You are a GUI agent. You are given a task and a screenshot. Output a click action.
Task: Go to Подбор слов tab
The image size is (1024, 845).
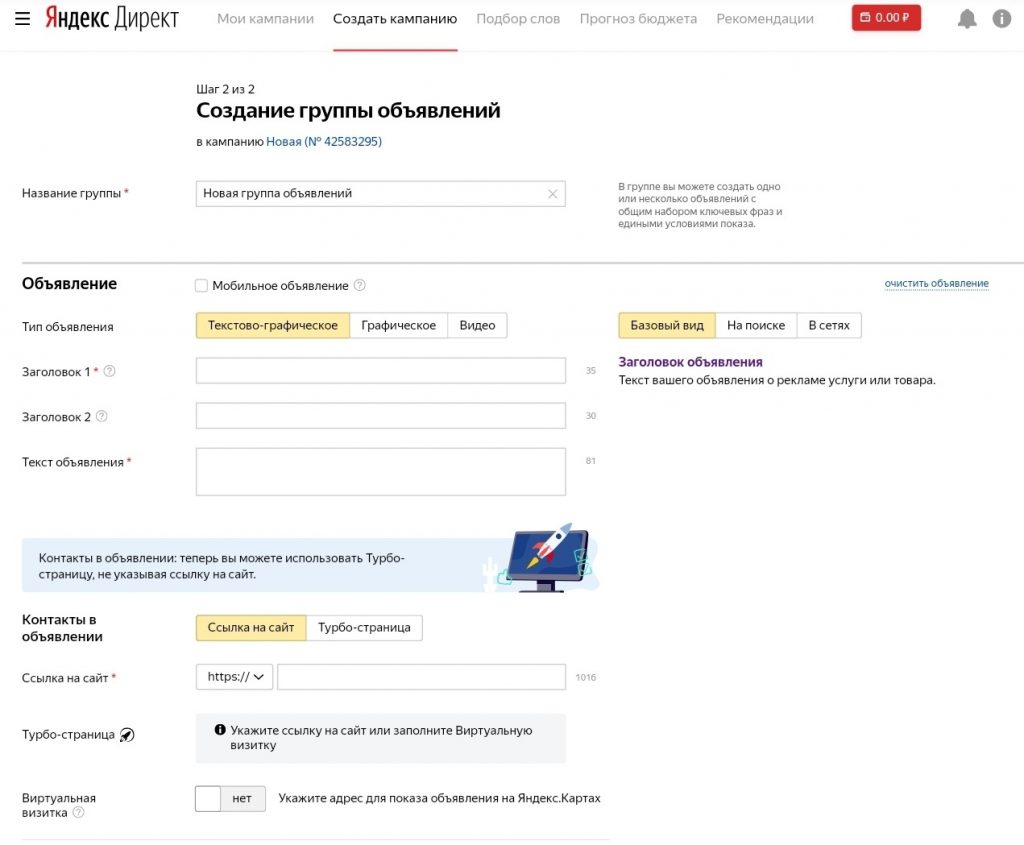coord(518,19)
